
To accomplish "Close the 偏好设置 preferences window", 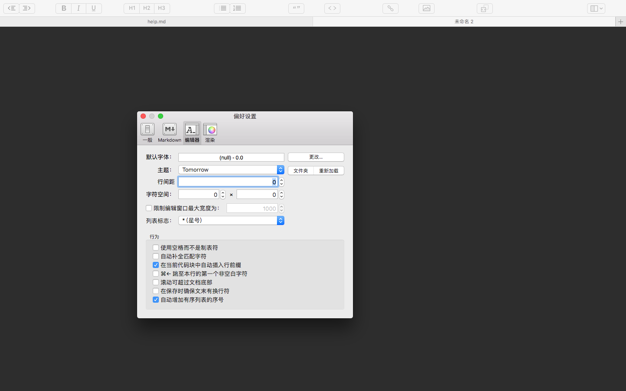I will click(143, 116).
